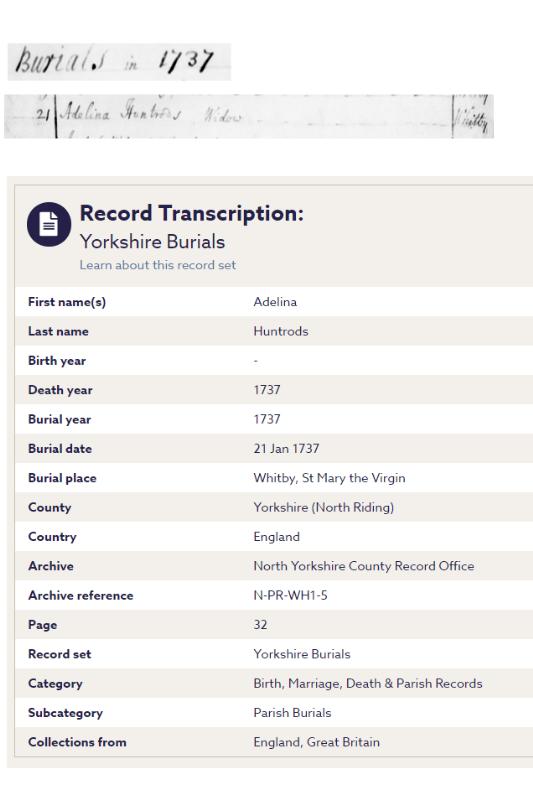This screenshot has width=533, height=800.
Task: Click record set value Yorkshire Burials
Action: tap(302, 654)
